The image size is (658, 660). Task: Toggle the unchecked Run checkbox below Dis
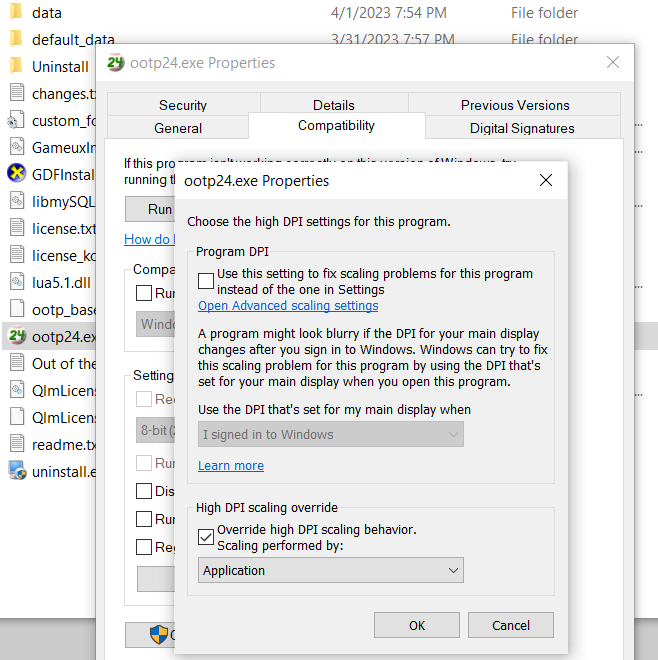144,519
